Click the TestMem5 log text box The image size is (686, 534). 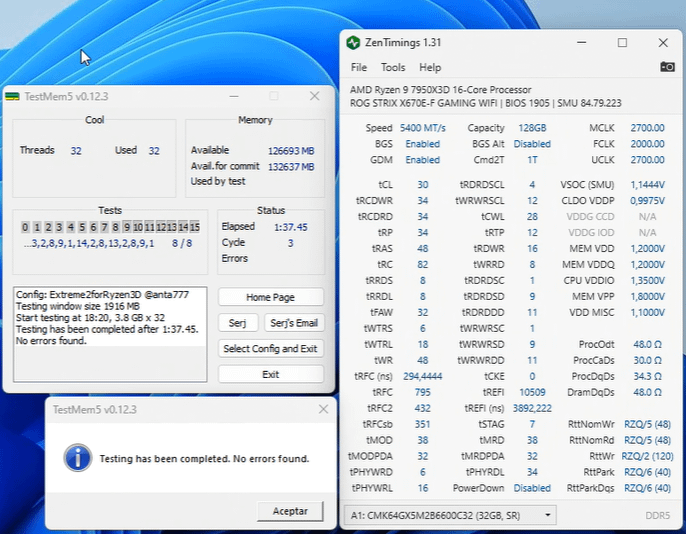click(110, 335)
